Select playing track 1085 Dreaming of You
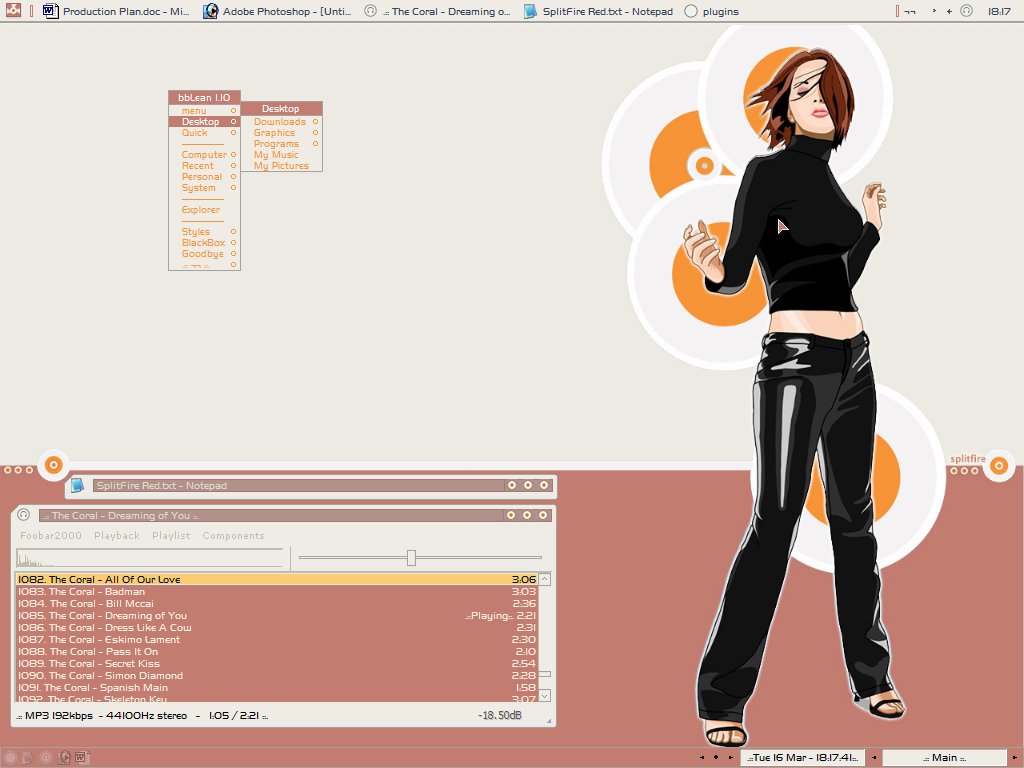The height and width of the screenshot is (768, 1024). point(277,615)
